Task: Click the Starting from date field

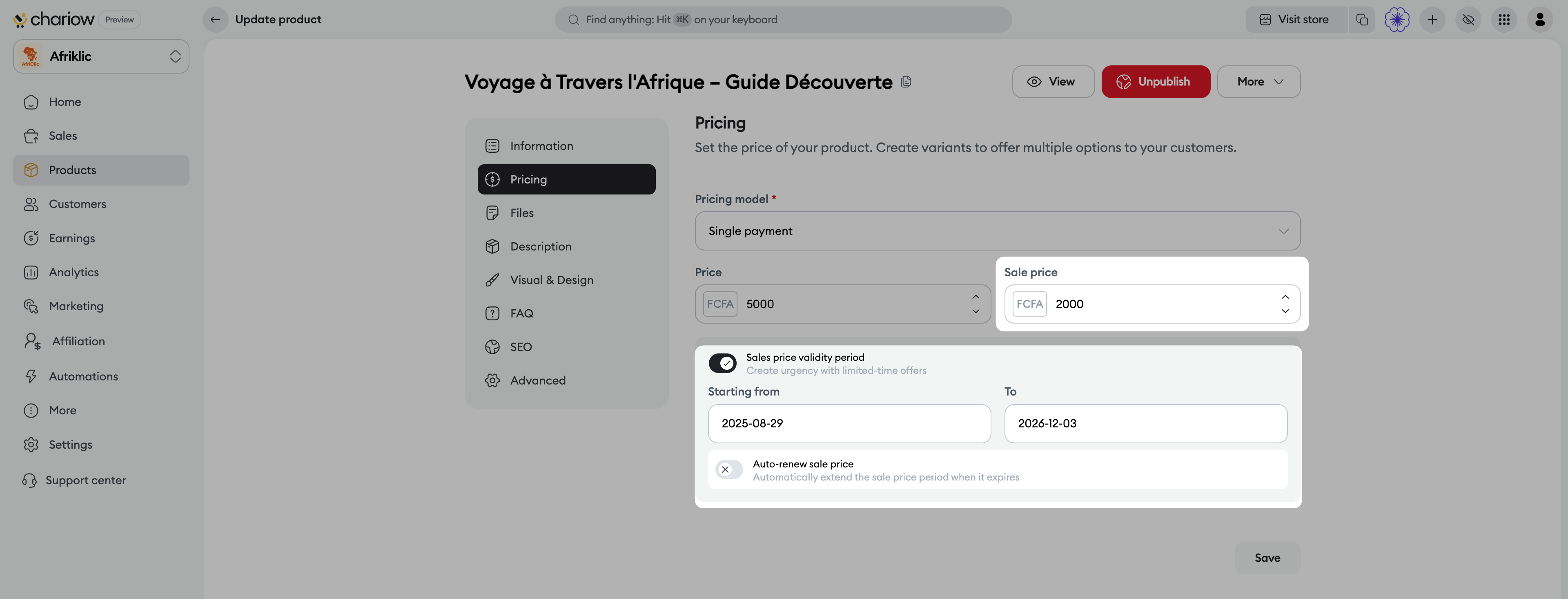Action: (849, 423)
